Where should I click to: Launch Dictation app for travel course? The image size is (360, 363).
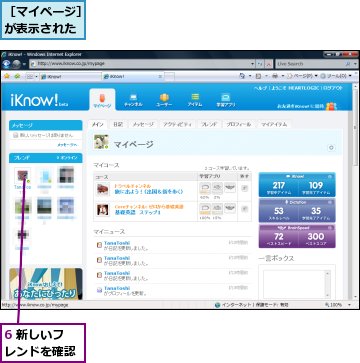click(x=217, y=188)
